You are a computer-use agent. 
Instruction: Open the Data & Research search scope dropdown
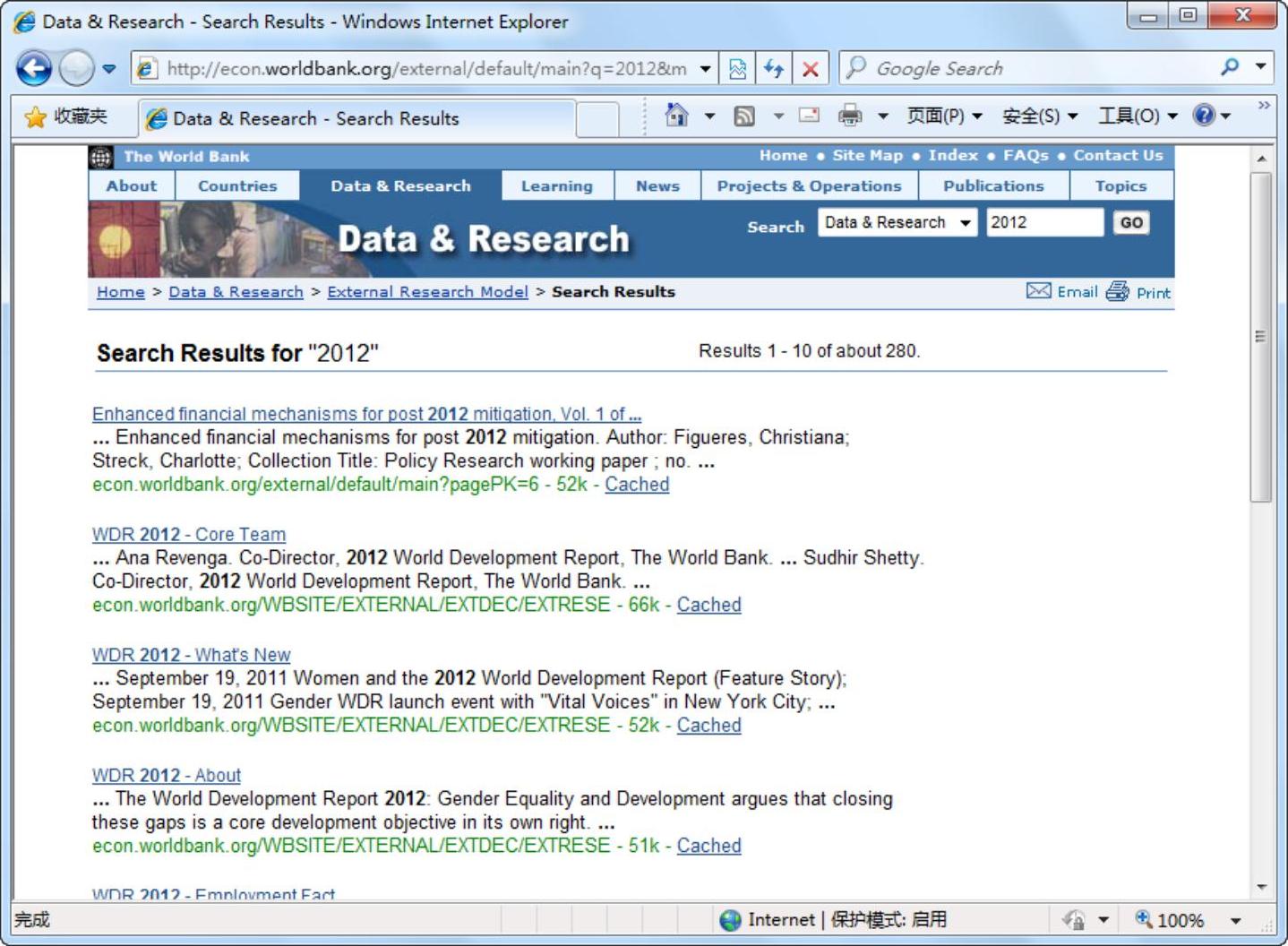[x=897, y=222]
